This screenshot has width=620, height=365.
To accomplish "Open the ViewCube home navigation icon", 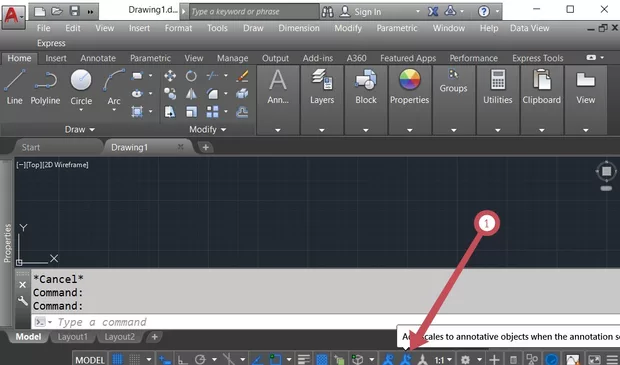I will pos(606,171).
